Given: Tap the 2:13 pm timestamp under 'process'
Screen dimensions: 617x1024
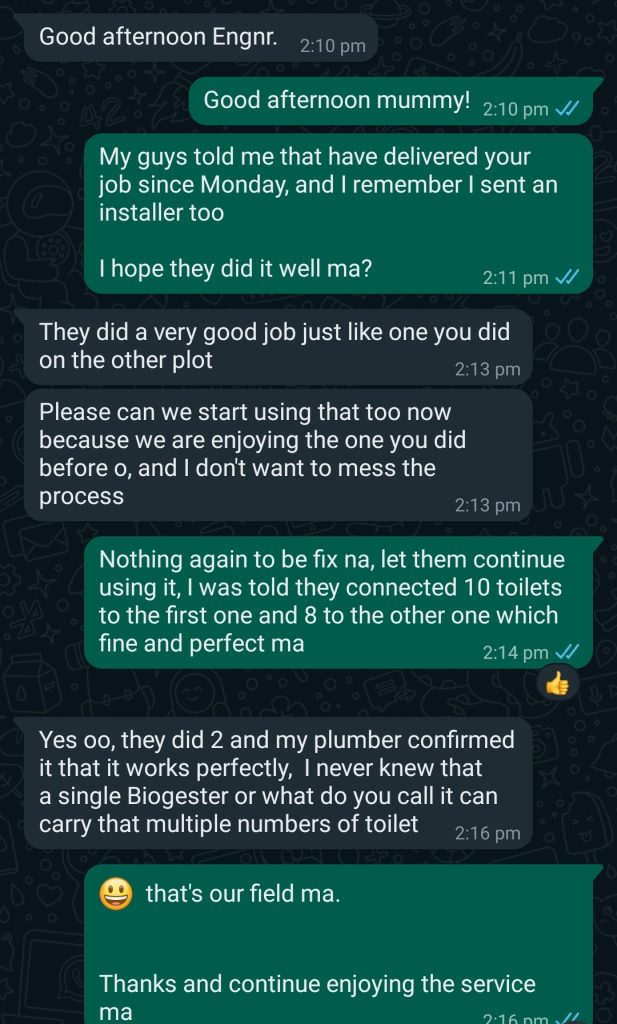Looking at the screenshot, I should (488, 505).
